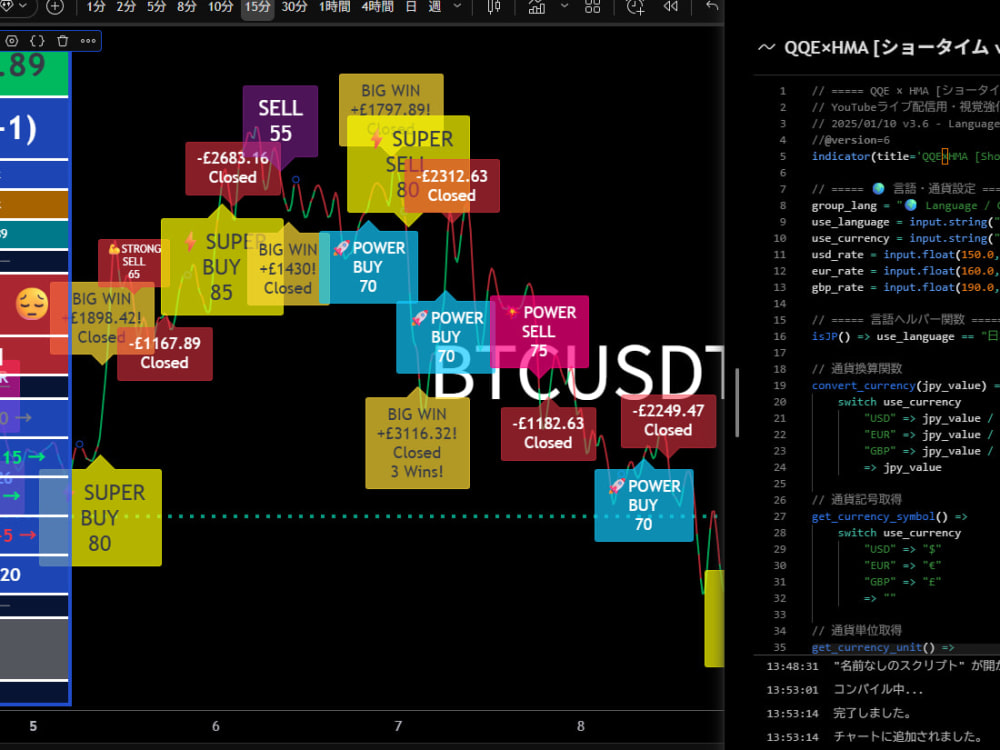Click the use_currency input.string line
Screen dimensions: 1000x750
tap(906, 239)
